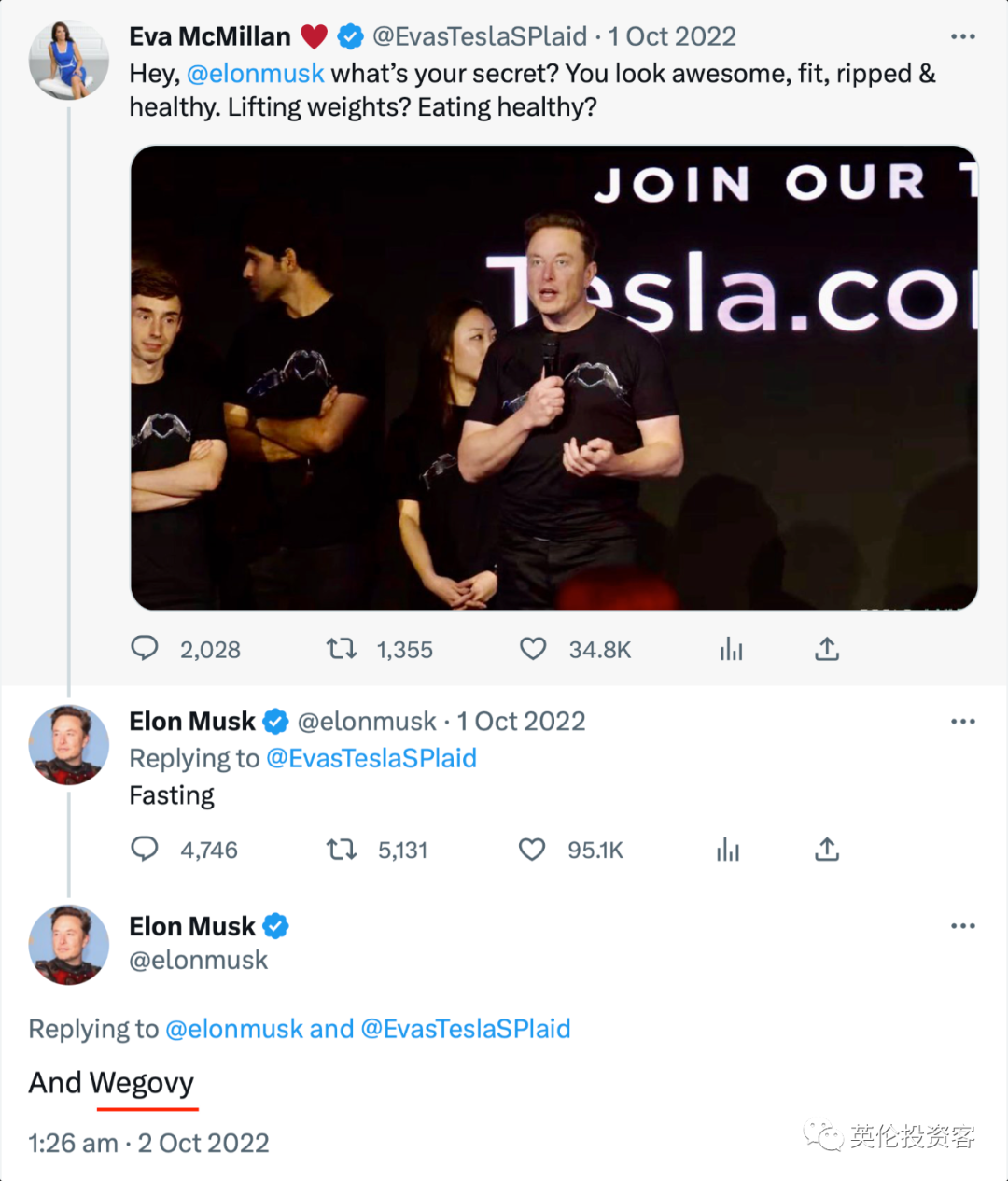Open Elon Musk's avatar on Fasting tweet
This screenshot has width=1008, height=1181.
(x=68, y=745)
